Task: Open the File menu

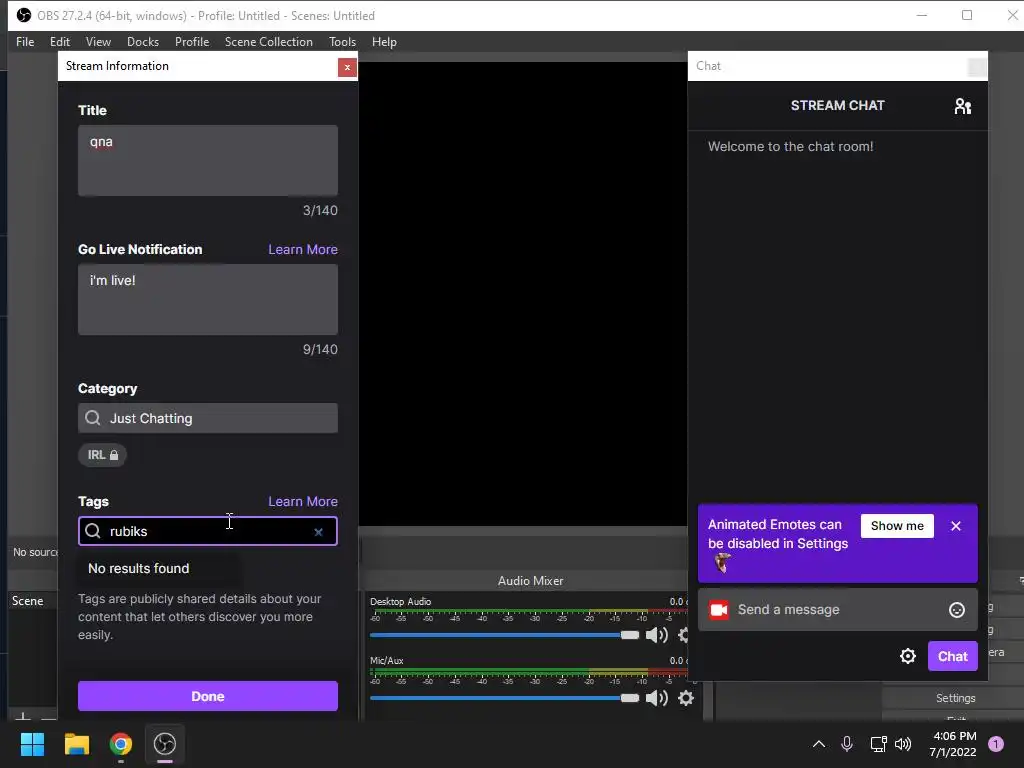Action: (25, 42)
